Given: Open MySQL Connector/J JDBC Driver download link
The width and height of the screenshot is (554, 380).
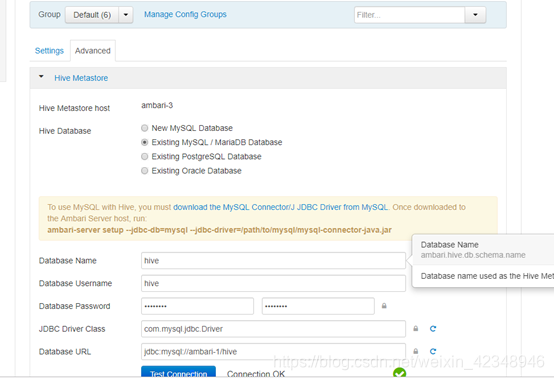Looking at the screenshot, I should [x=281, y=207].
